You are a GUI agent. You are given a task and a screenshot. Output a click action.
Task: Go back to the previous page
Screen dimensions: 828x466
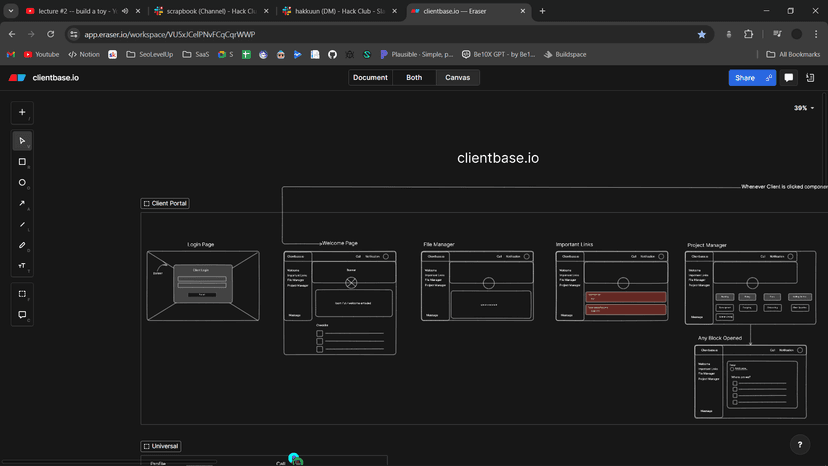click(x=12, y=34)
